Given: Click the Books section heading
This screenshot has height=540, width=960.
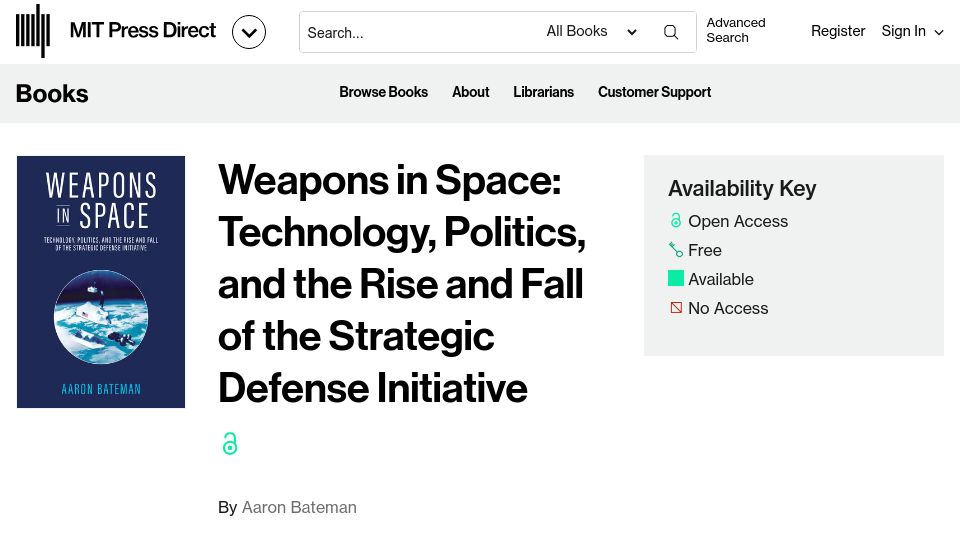Looking at the screenshot, I should tap(52, 94).
